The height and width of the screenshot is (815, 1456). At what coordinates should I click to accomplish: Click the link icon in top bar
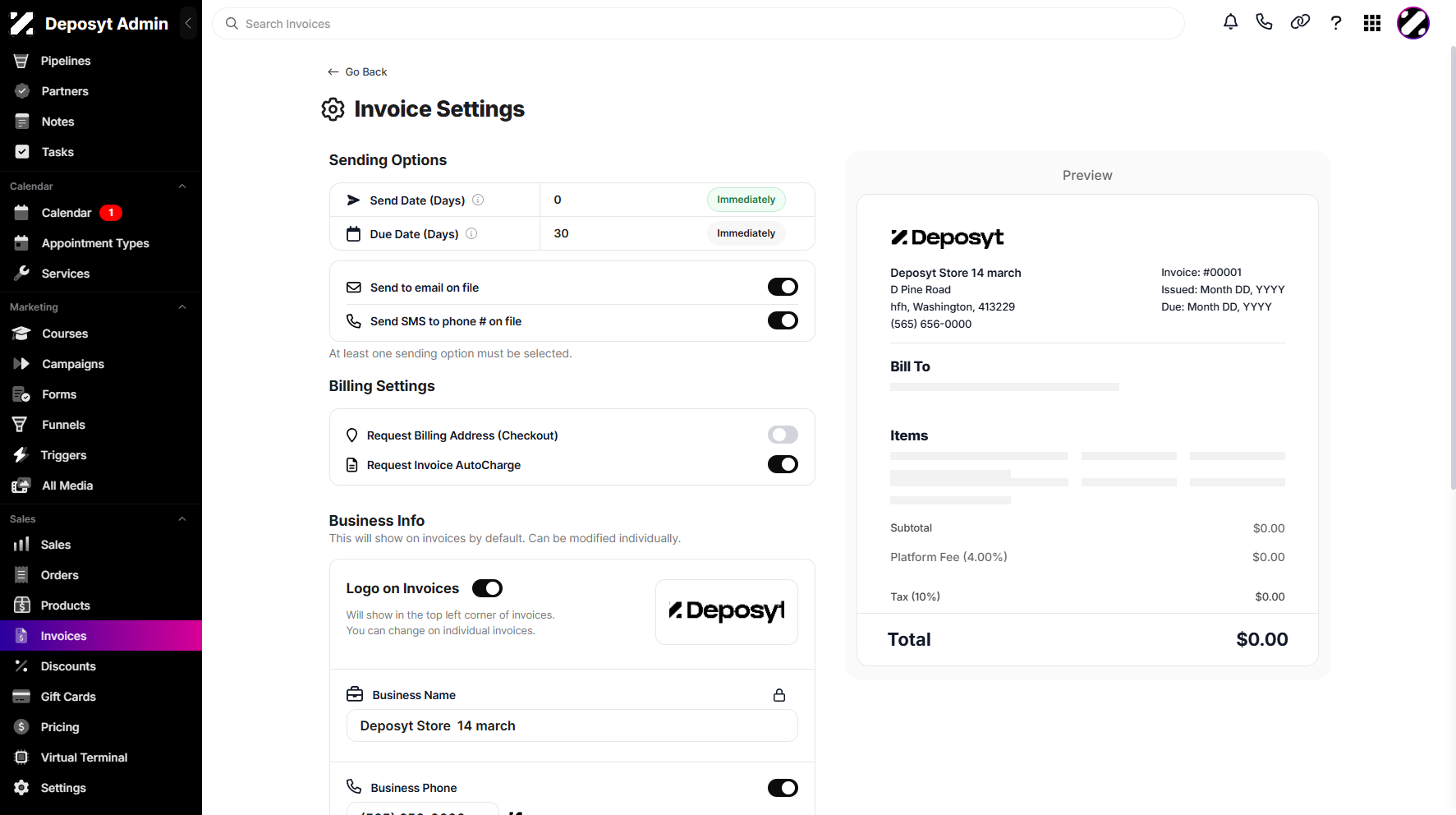click(x=1300, y=22)
